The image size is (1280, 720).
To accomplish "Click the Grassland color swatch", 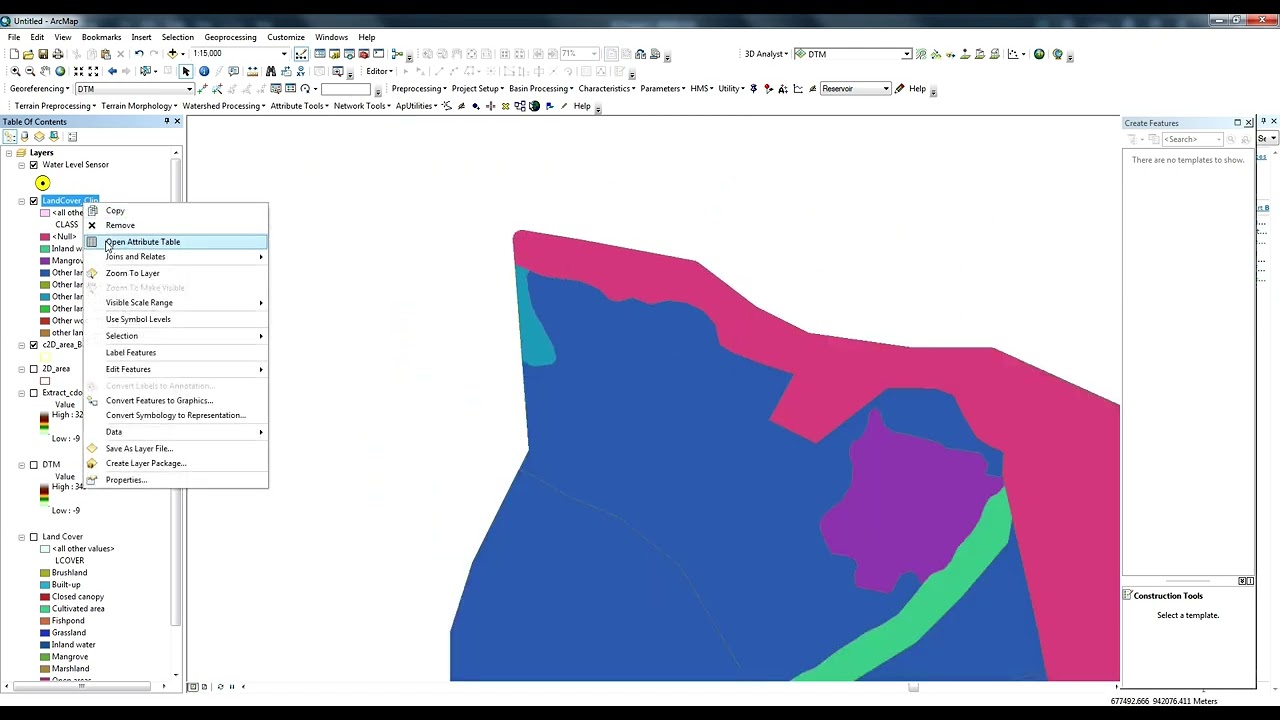I will pos(45,633).
